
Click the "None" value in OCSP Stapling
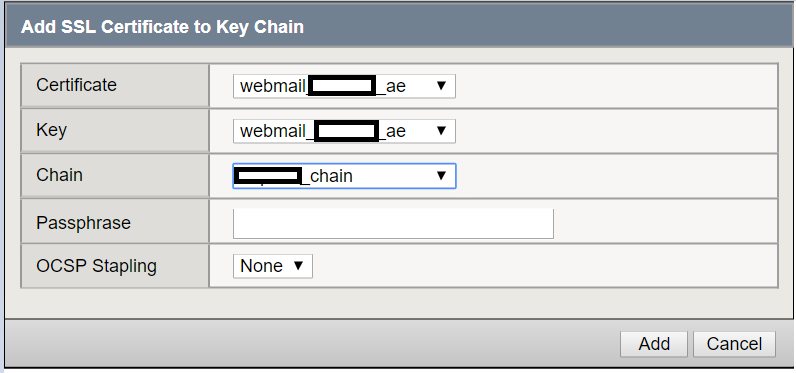[261, 266]
